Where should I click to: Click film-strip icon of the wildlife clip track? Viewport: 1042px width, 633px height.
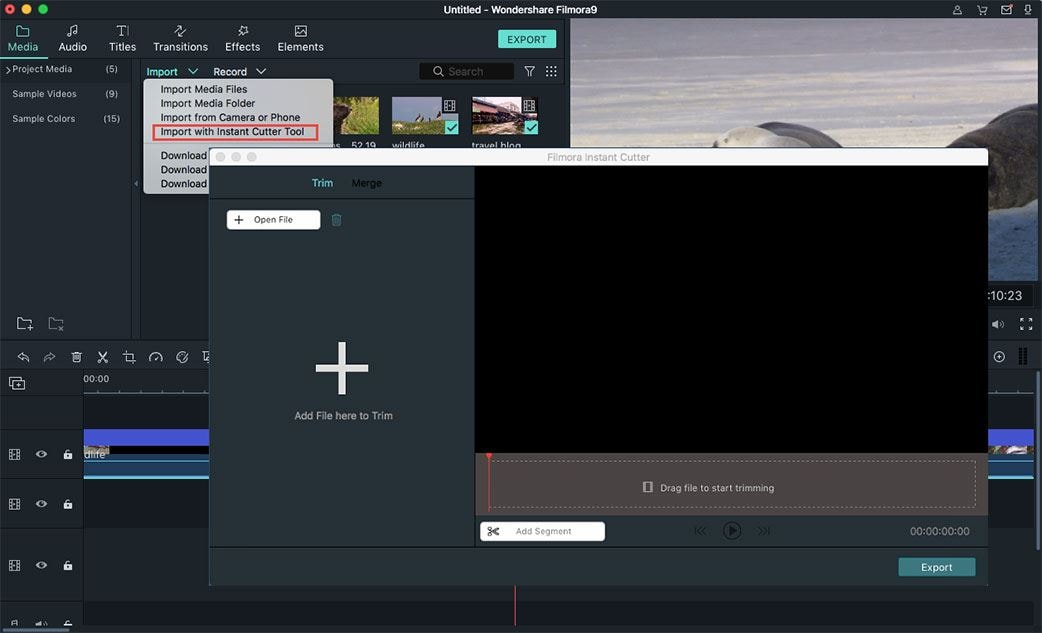pos(15,454)
